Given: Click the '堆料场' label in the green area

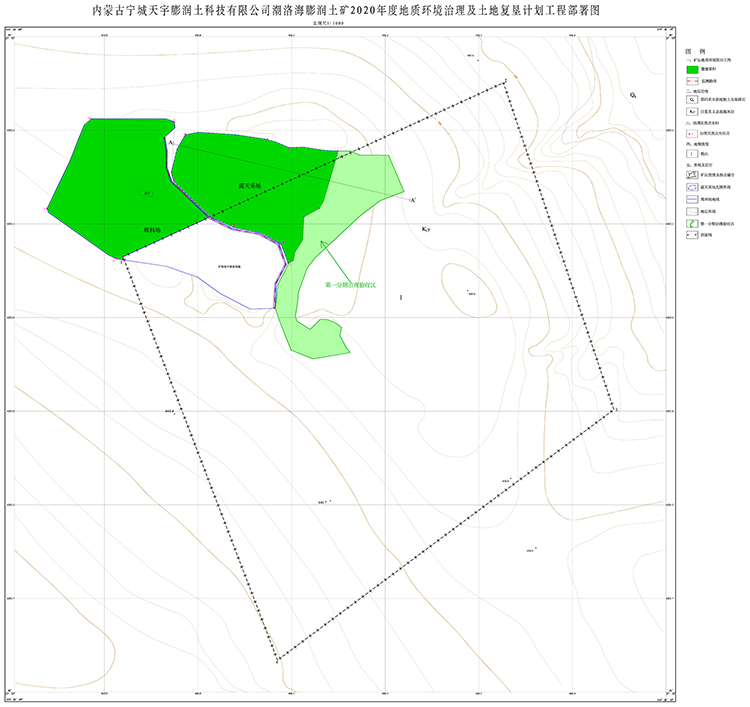Looking at the screenshot, I should [152, 230].
